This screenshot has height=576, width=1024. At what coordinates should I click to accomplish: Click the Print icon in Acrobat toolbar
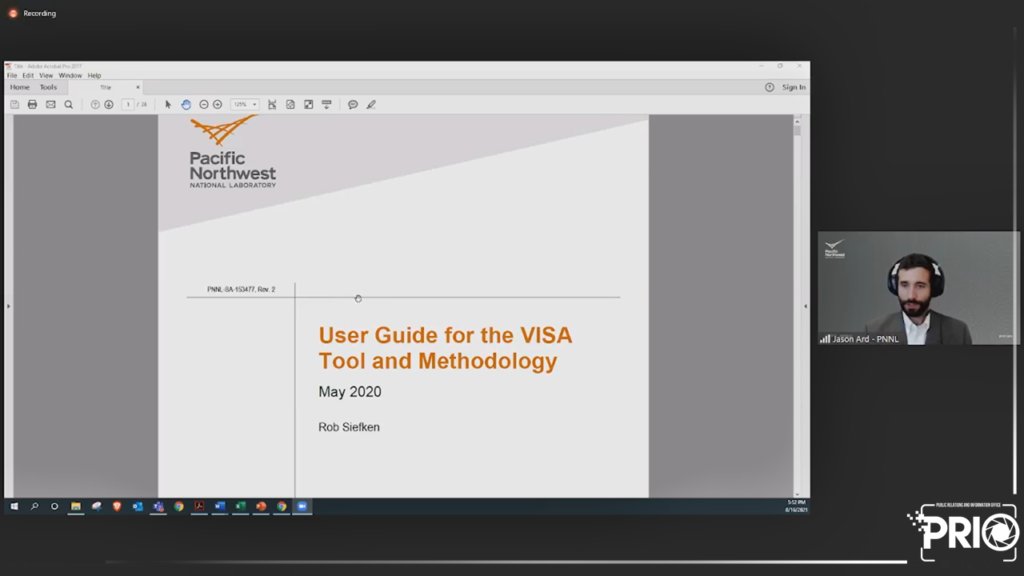point(32,104)
